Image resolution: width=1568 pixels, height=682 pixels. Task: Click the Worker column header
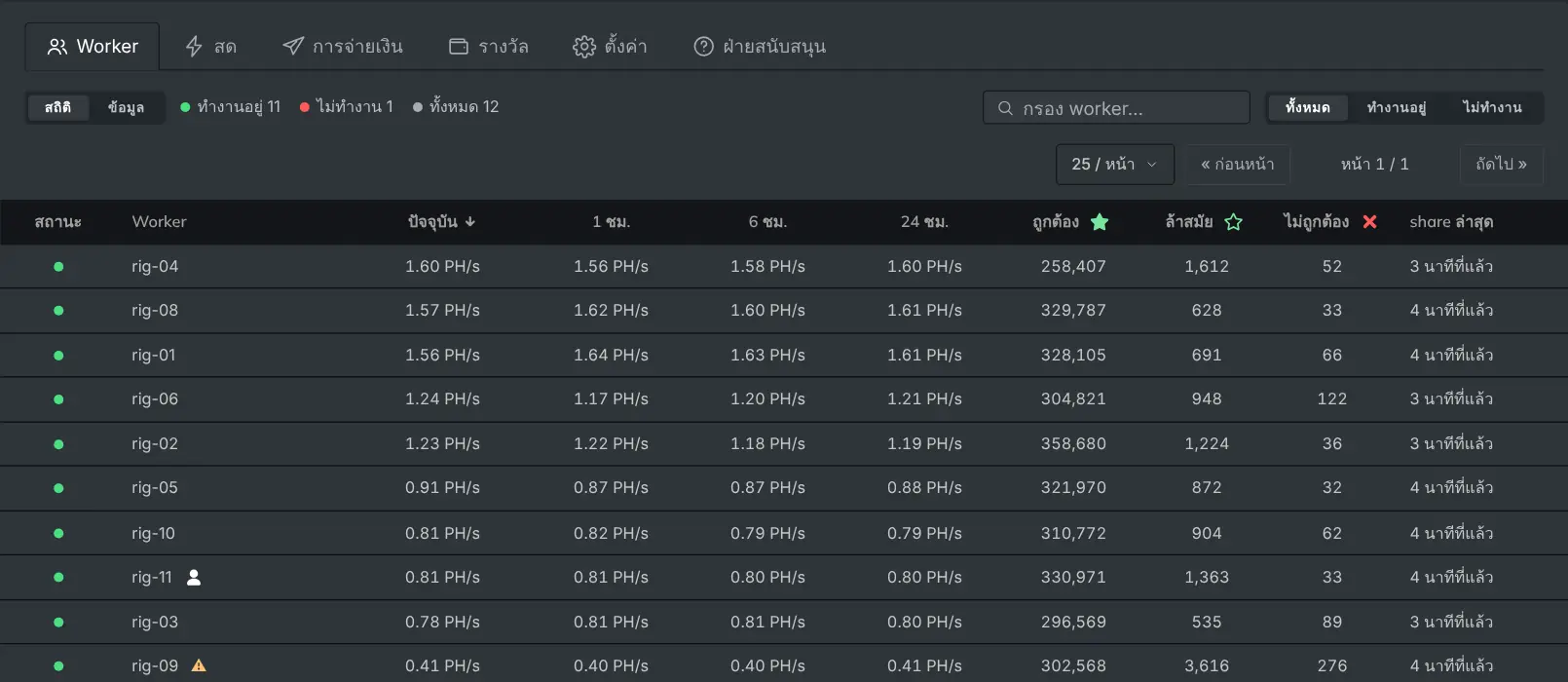(x=159, y=222)
